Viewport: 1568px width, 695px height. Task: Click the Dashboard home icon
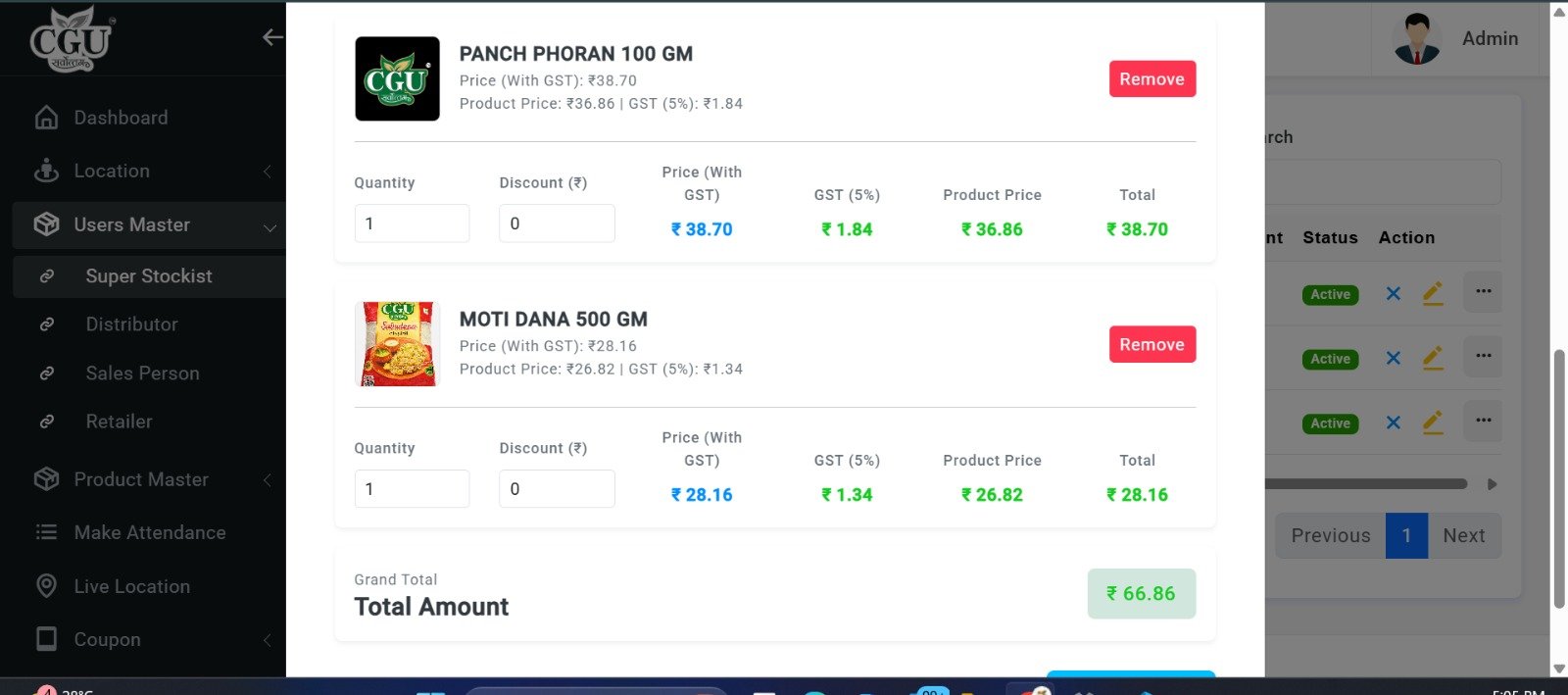tap(46, 118)
